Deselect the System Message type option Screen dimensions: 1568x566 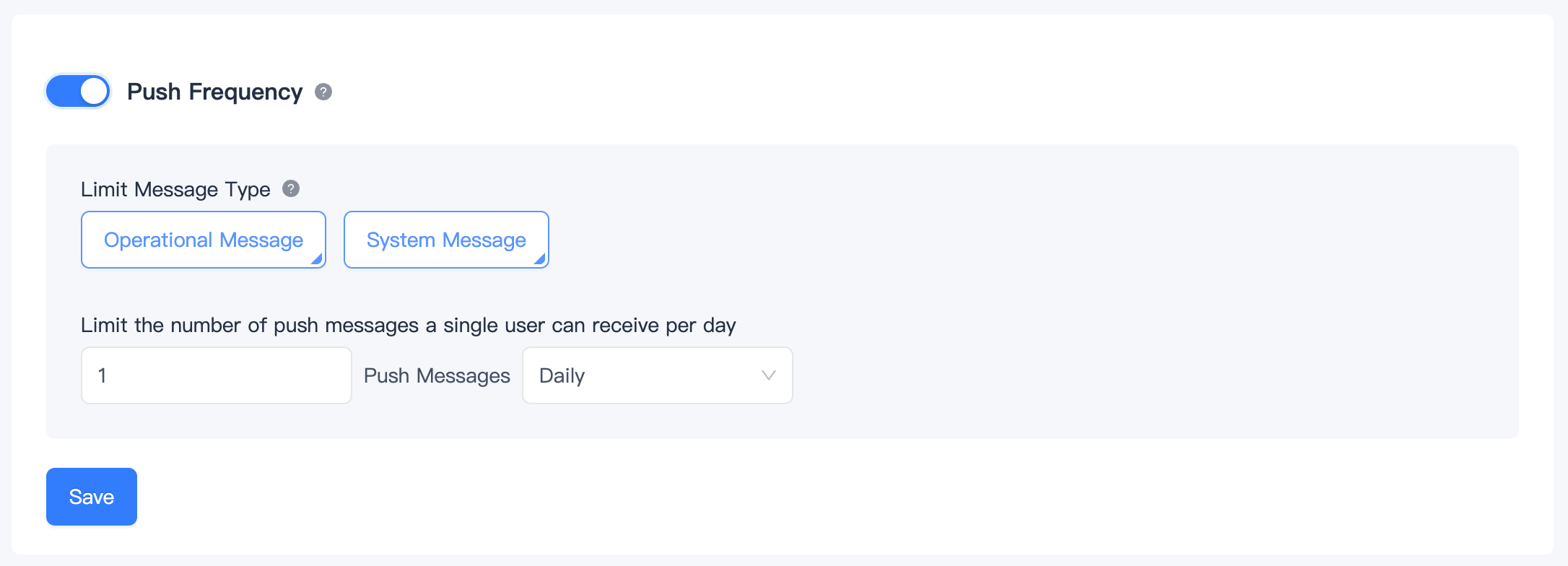click(x=446, y=240)
